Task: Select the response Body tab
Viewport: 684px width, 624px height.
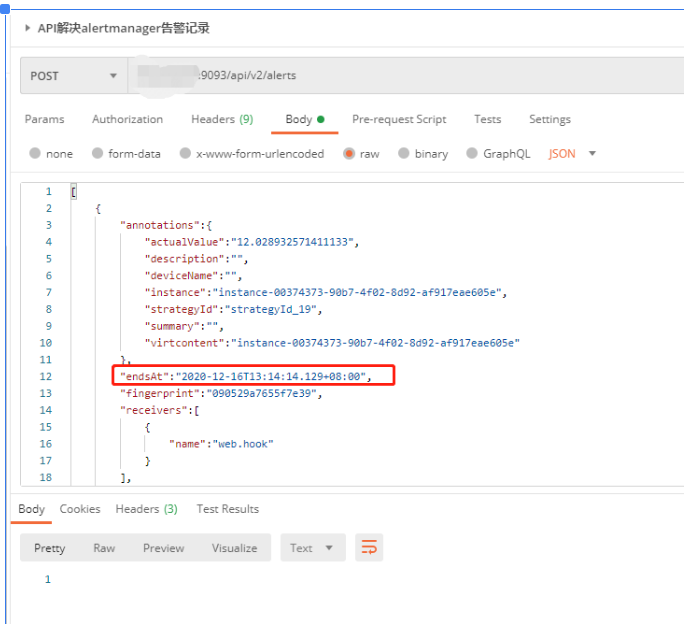Action: (31, 509)
